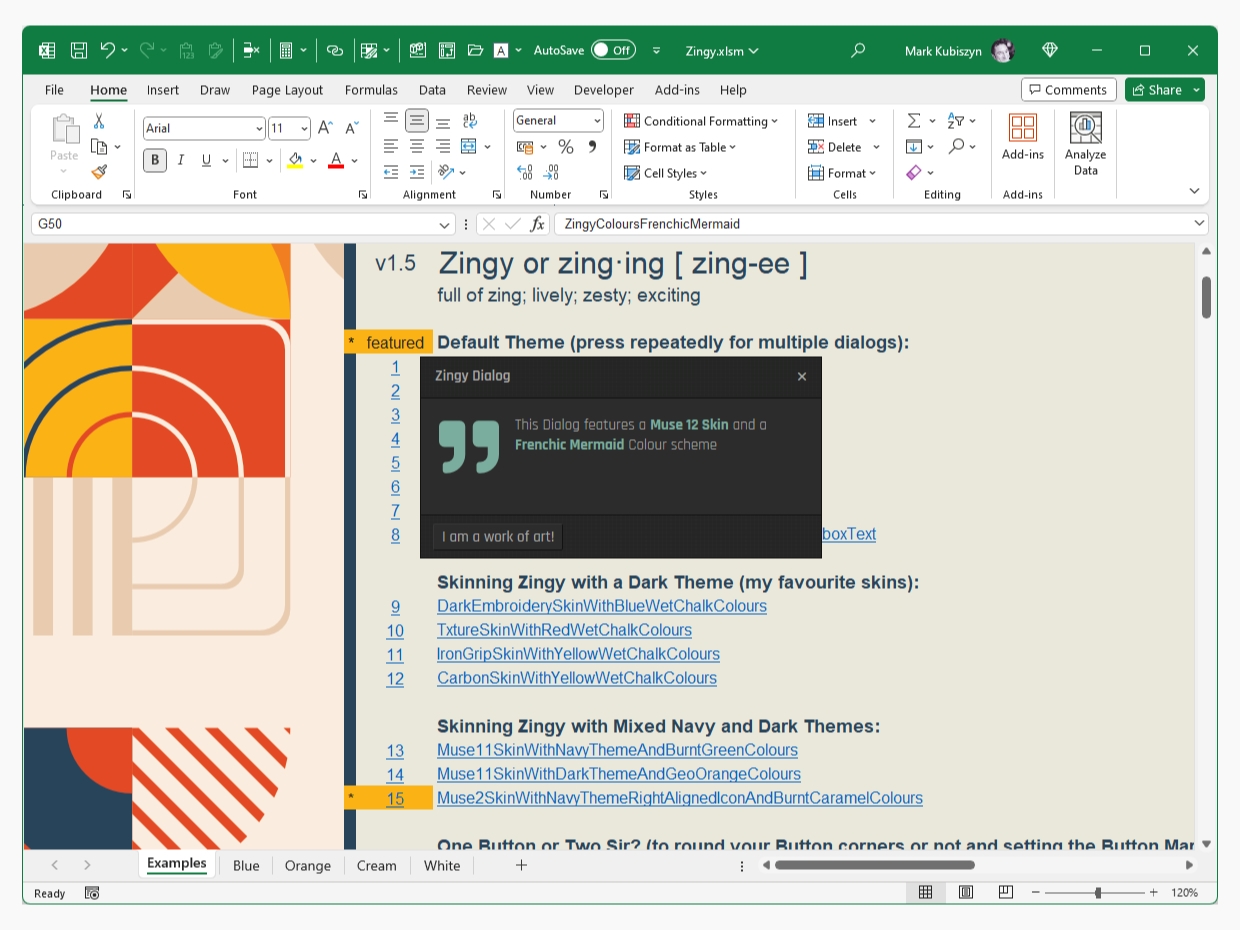Expand the General number format dropdown
This screenshot has width=1240, height=930.
[x=597, y=121]
